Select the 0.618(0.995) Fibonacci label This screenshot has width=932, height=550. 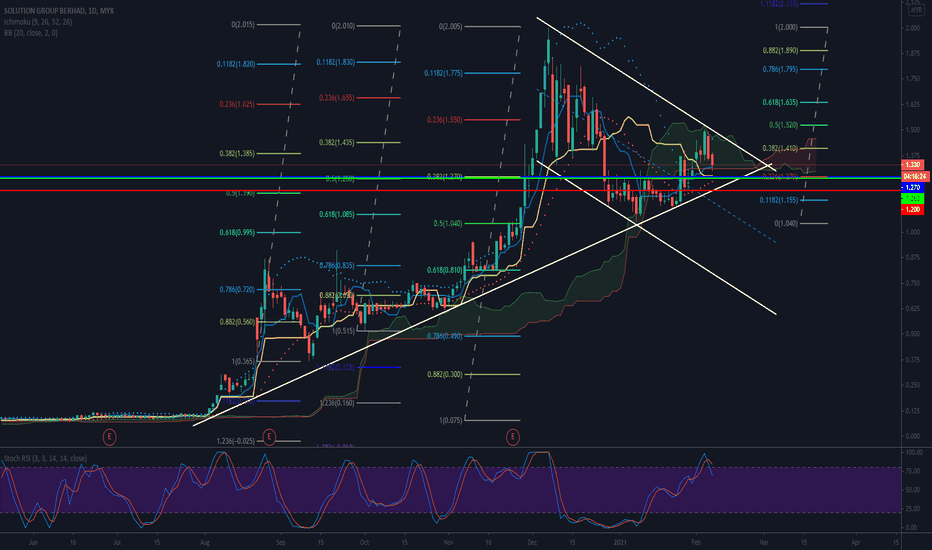pyautogui.click(x=237, y=232)
